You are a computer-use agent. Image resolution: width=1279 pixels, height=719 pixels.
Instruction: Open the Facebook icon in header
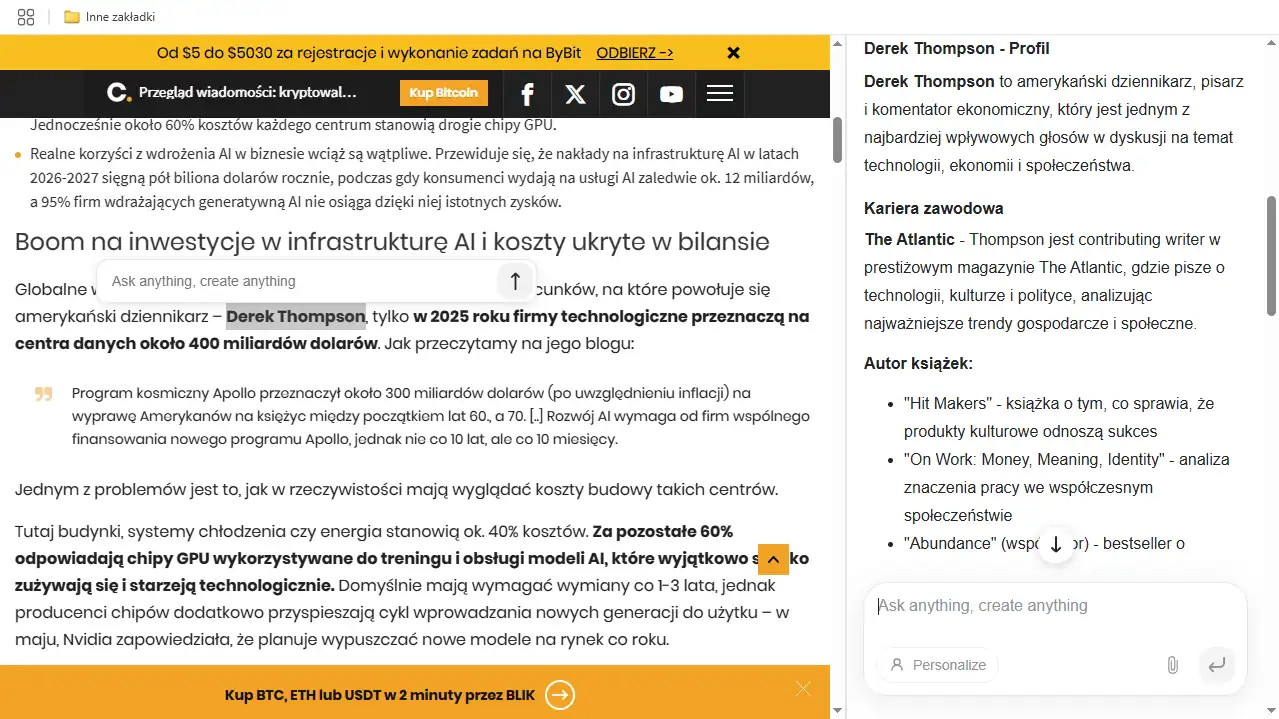(527, 94)
